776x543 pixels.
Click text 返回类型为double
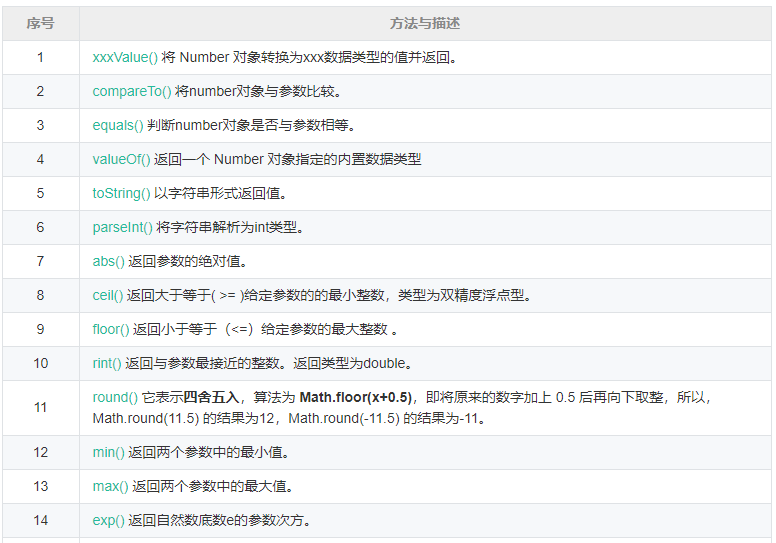[353, 363]
